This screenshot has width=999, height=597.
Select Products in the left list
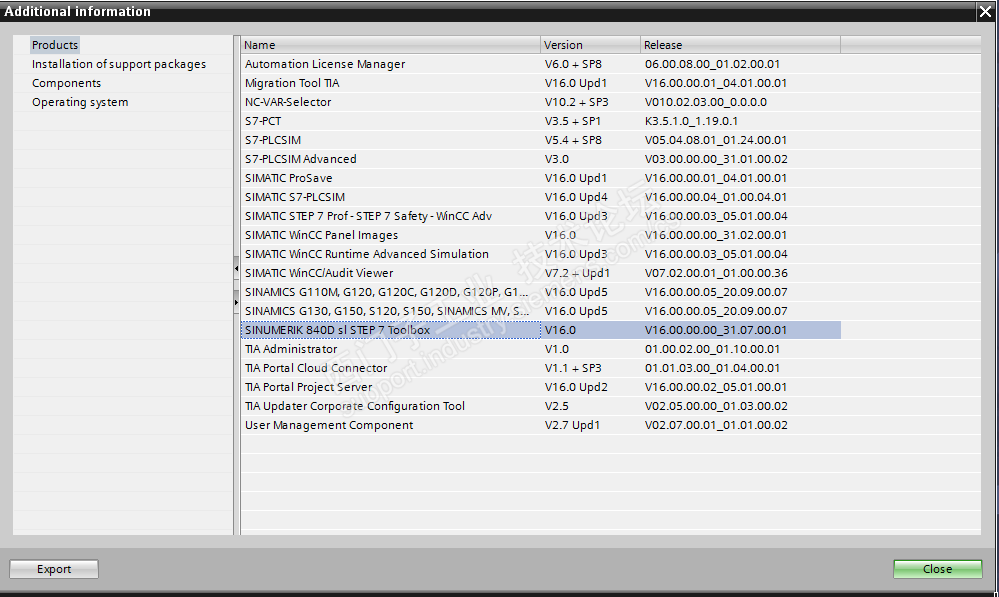[55, 45]
